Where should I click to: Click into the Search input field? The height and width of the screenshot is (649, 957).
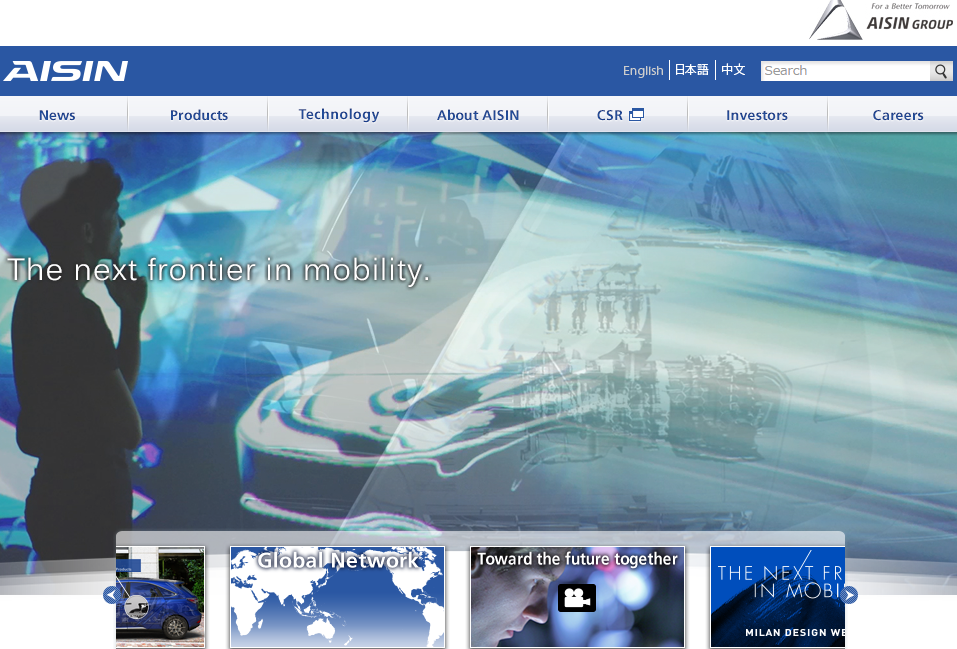[x=845, y=71]
